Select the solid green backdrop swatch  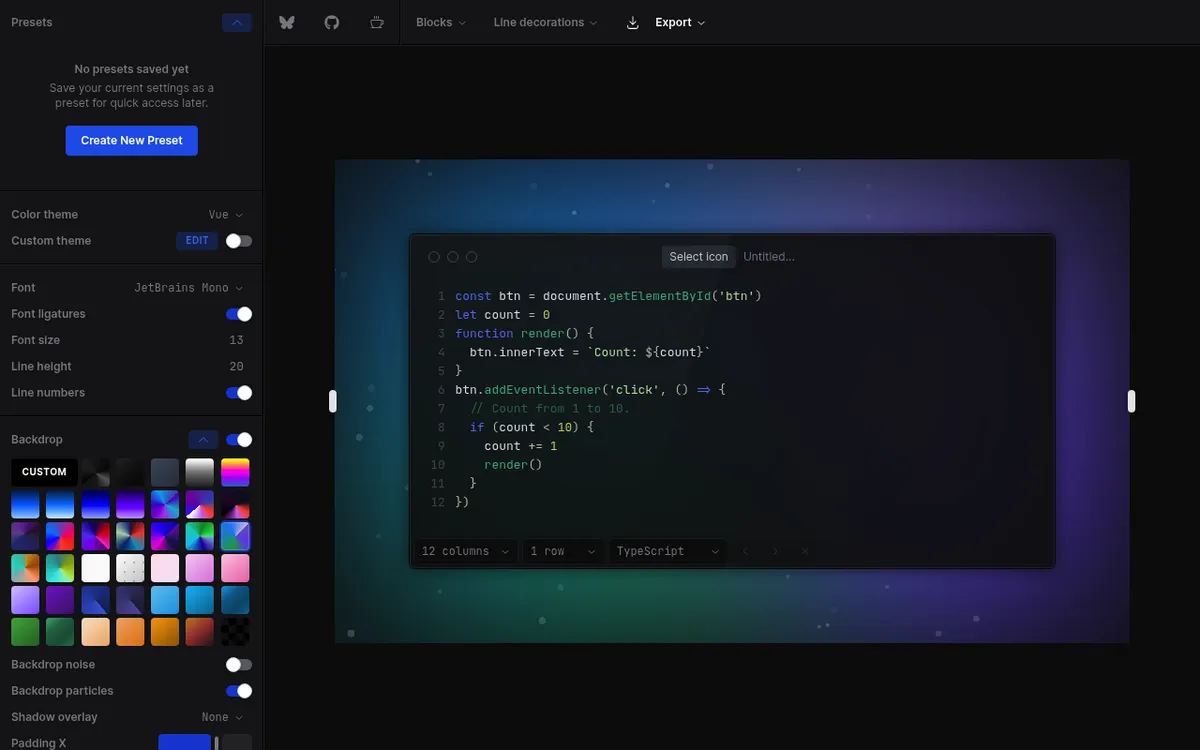25,632
